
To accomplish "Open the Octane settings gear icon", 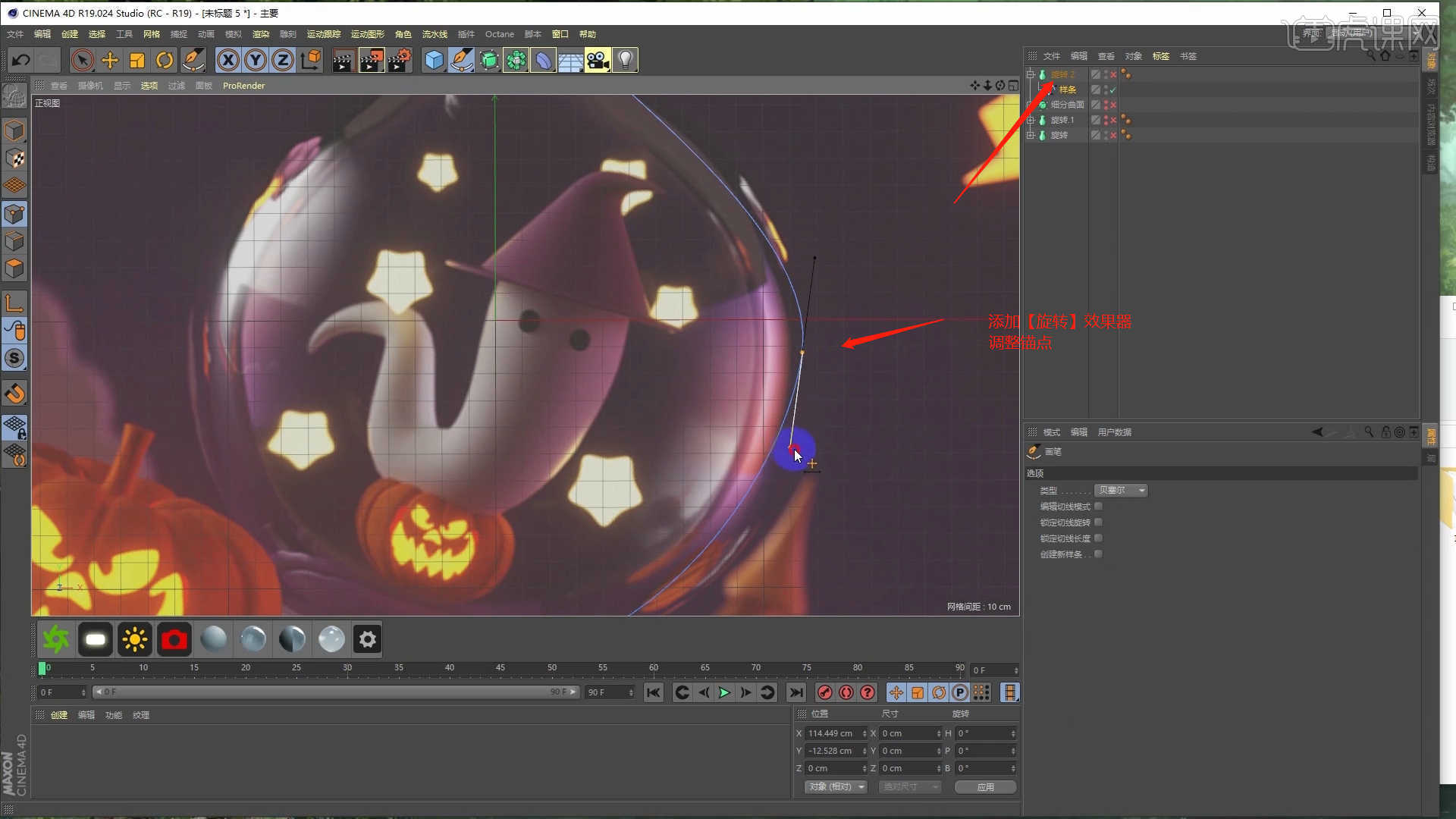I will (x=368, y=639).
